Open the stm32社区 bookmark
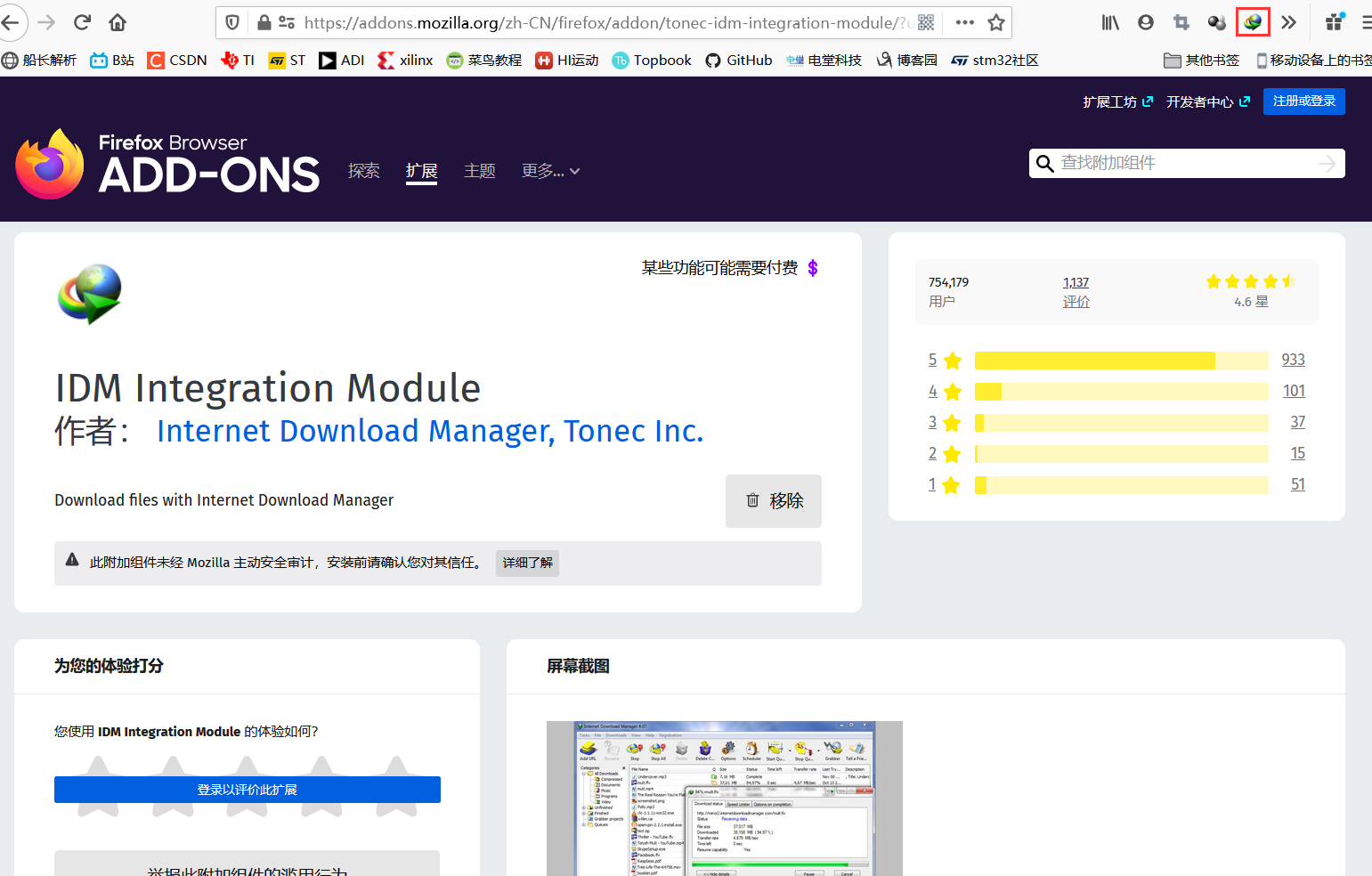Viewport: 1372px width, 876px height. [x=995, y=60]
